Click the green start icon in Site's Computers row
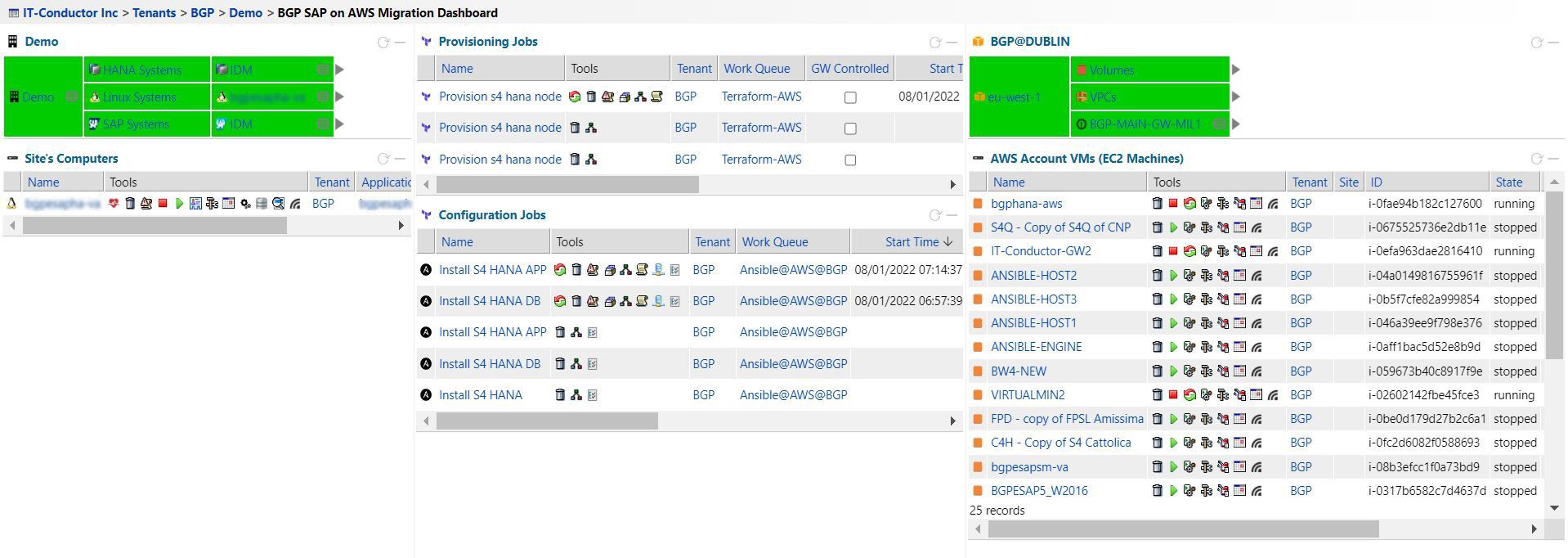 coord(179,204)
